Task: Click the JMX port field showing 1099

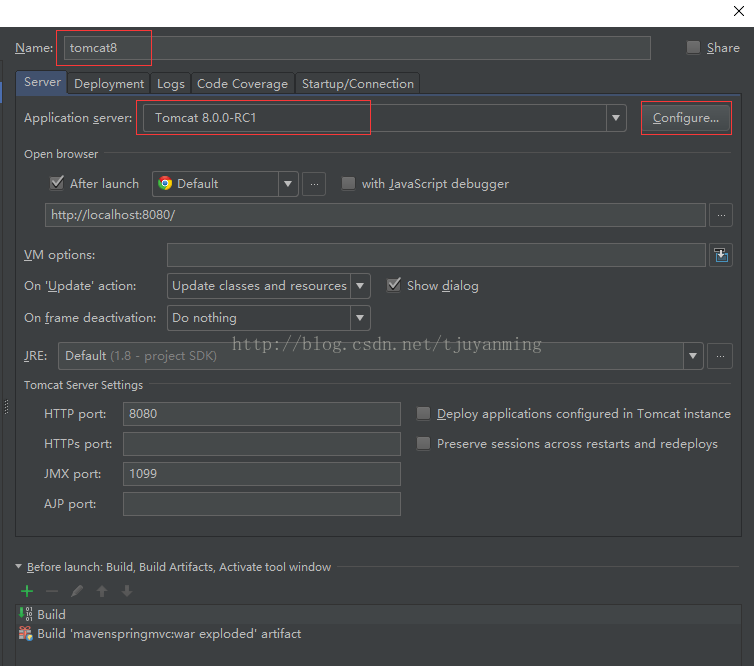Action: tap(262, 474)
